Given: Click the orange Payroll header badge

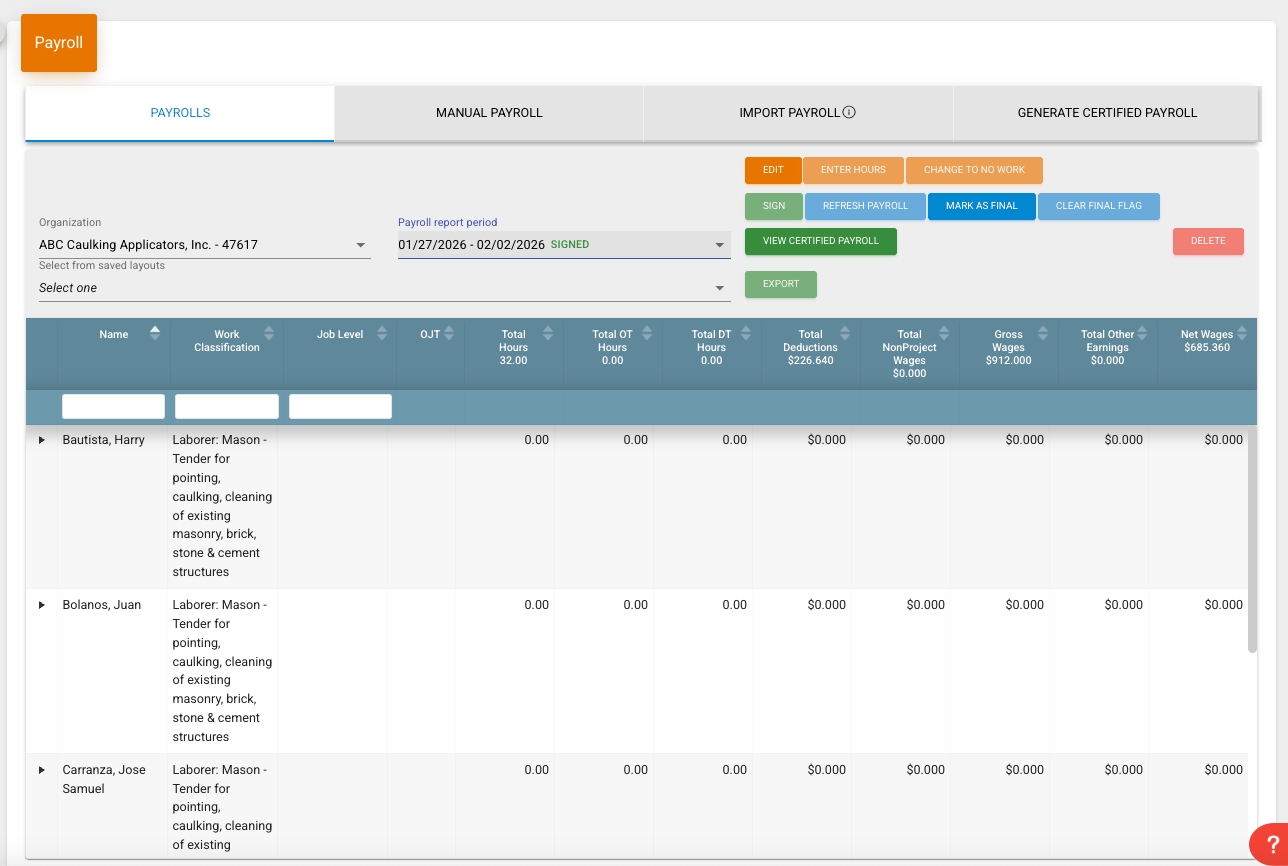Looking at the screenshot, I should tap(59, 43).
